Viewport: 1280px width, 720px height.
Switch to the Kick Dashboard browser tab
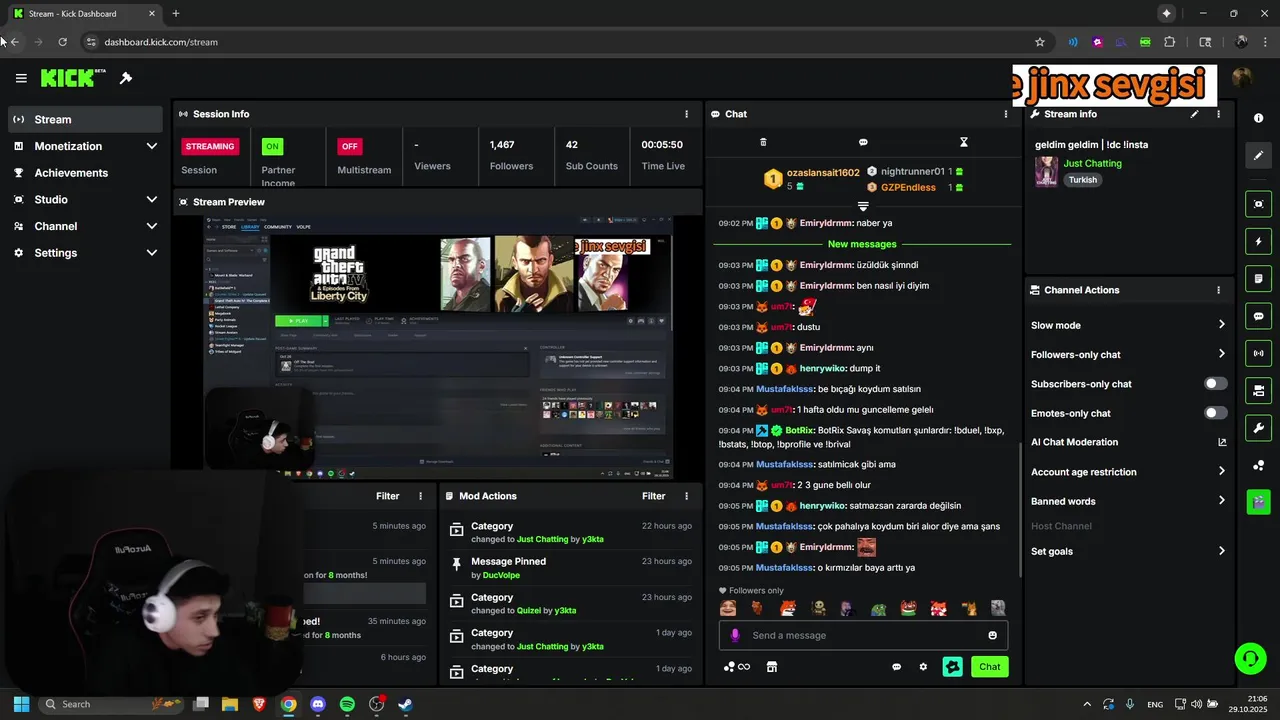coord(84,14)
